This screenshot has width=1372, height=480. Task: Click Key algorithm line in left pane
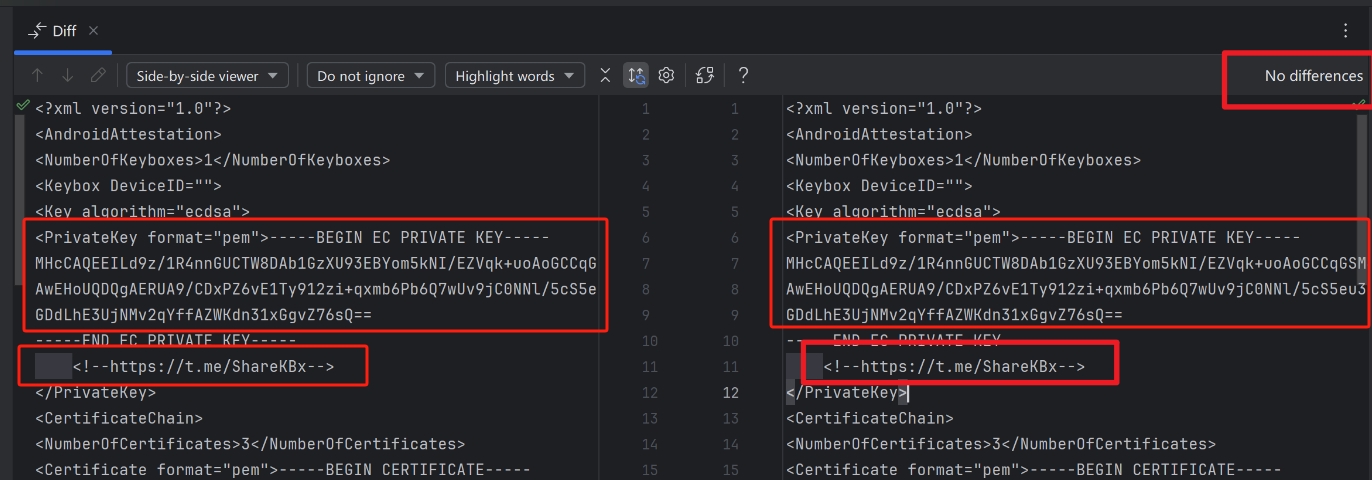click(142, 212)
